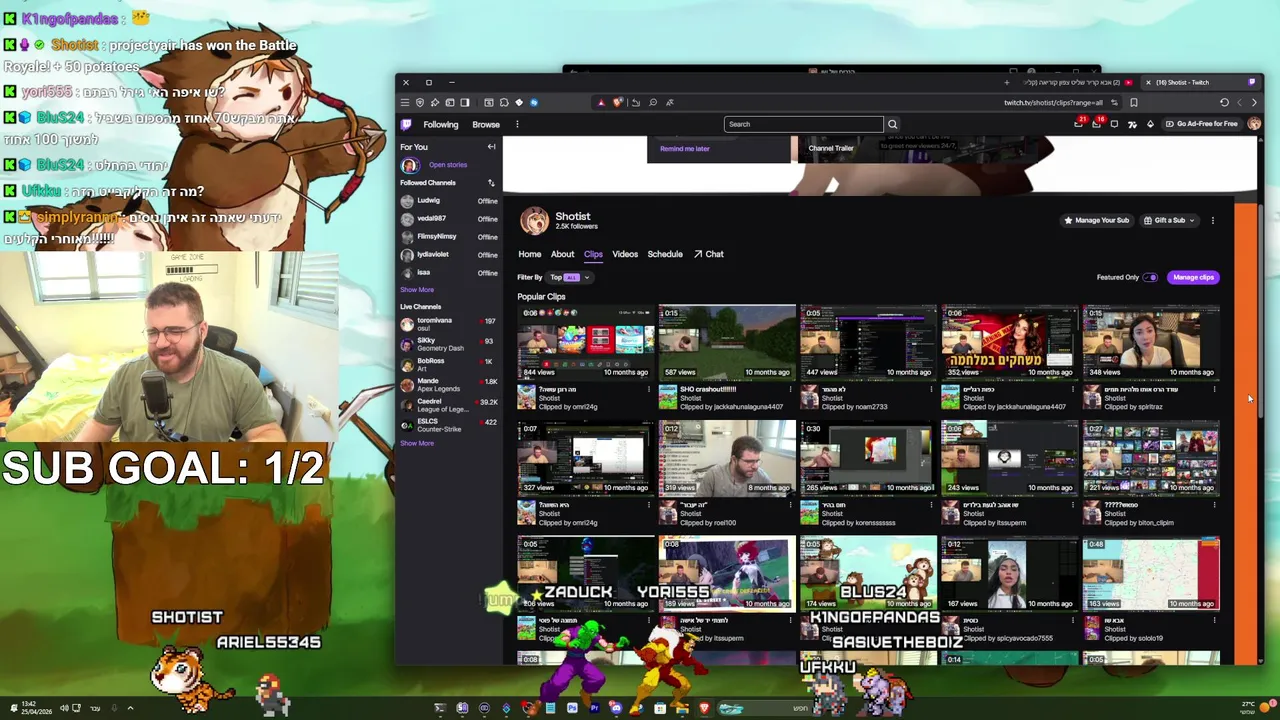Pop out the Chat link
This screenshot has width=1280, height=720.
point(709,254)
